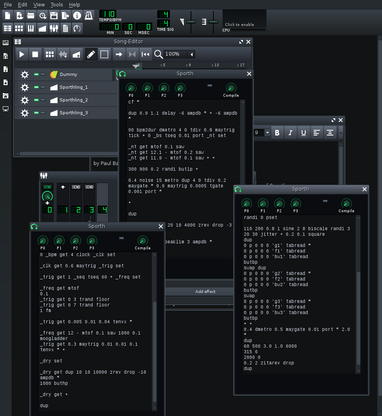Open My Home sidebar icon

coord(6,96)
